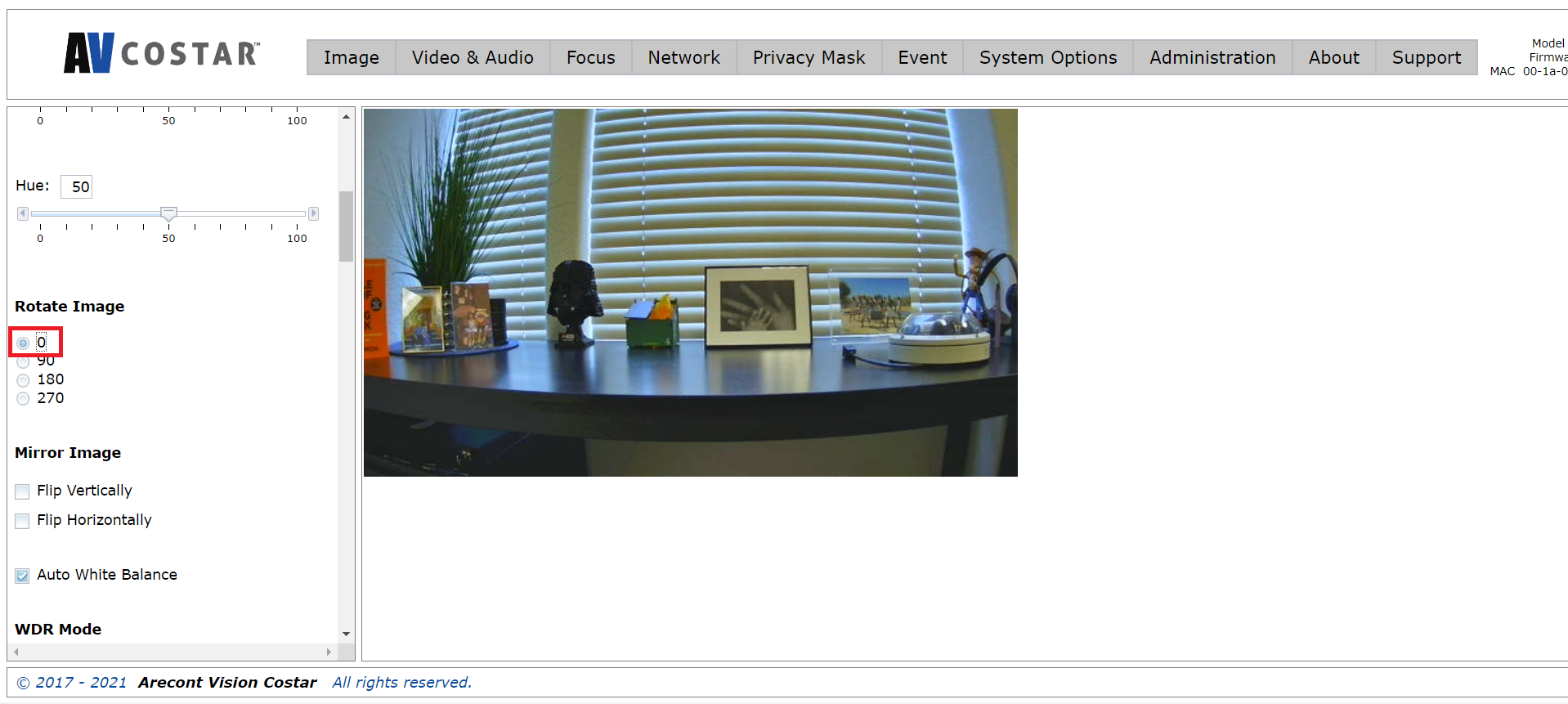The height and width of the screenshot is (704, 1568).
Task: Enable Flip Vertically checkbox
Action: pos(22,491)
